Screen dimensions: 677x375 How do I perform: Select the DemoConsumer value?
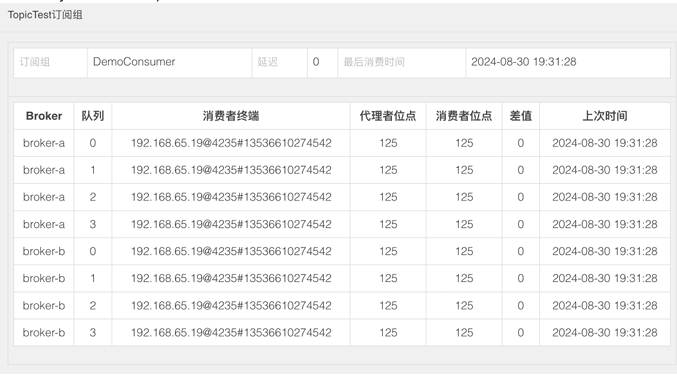tap(134, 62)
